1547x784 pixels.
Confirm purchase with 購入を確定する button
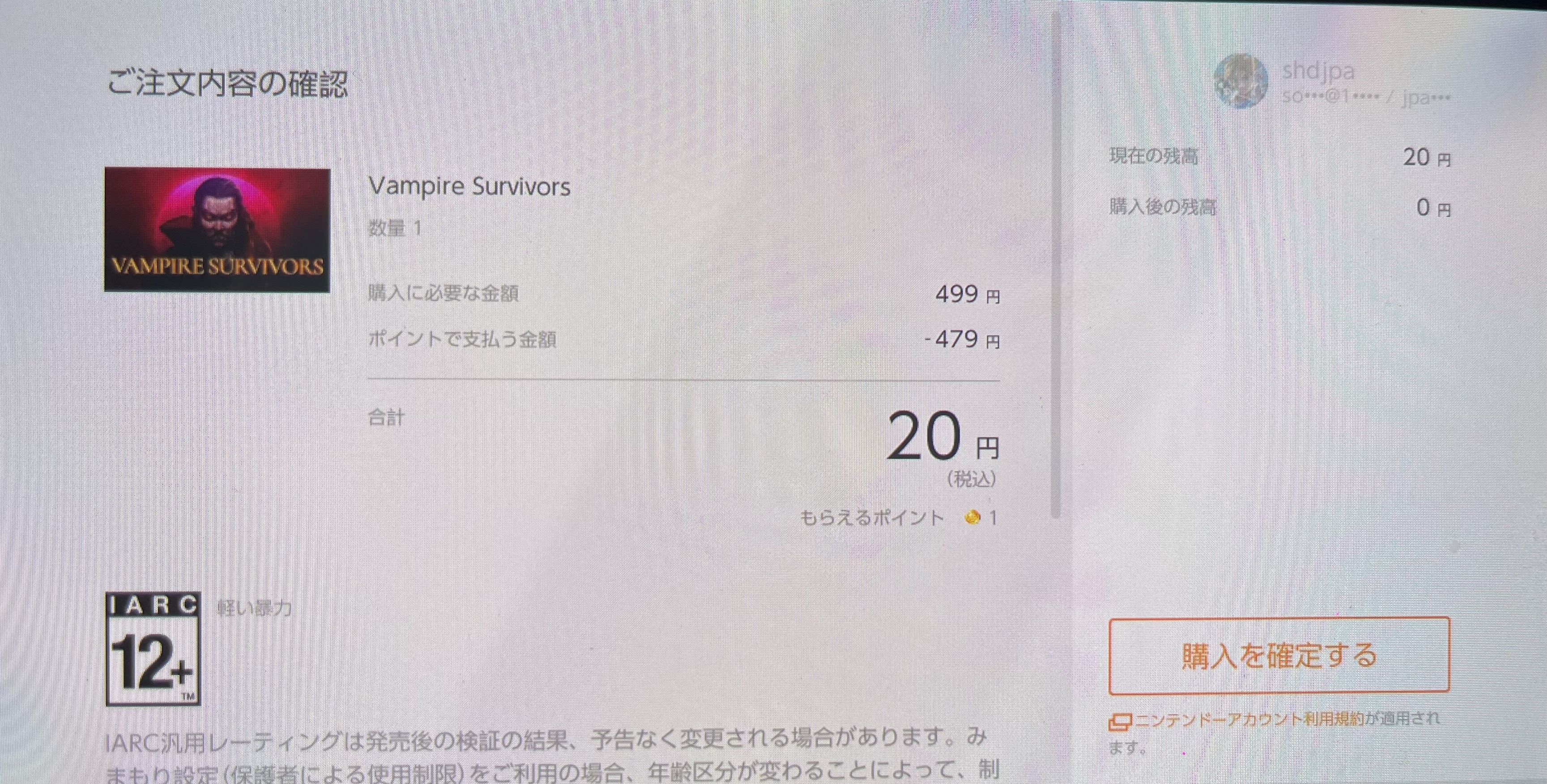click(x=1279, y=656)
